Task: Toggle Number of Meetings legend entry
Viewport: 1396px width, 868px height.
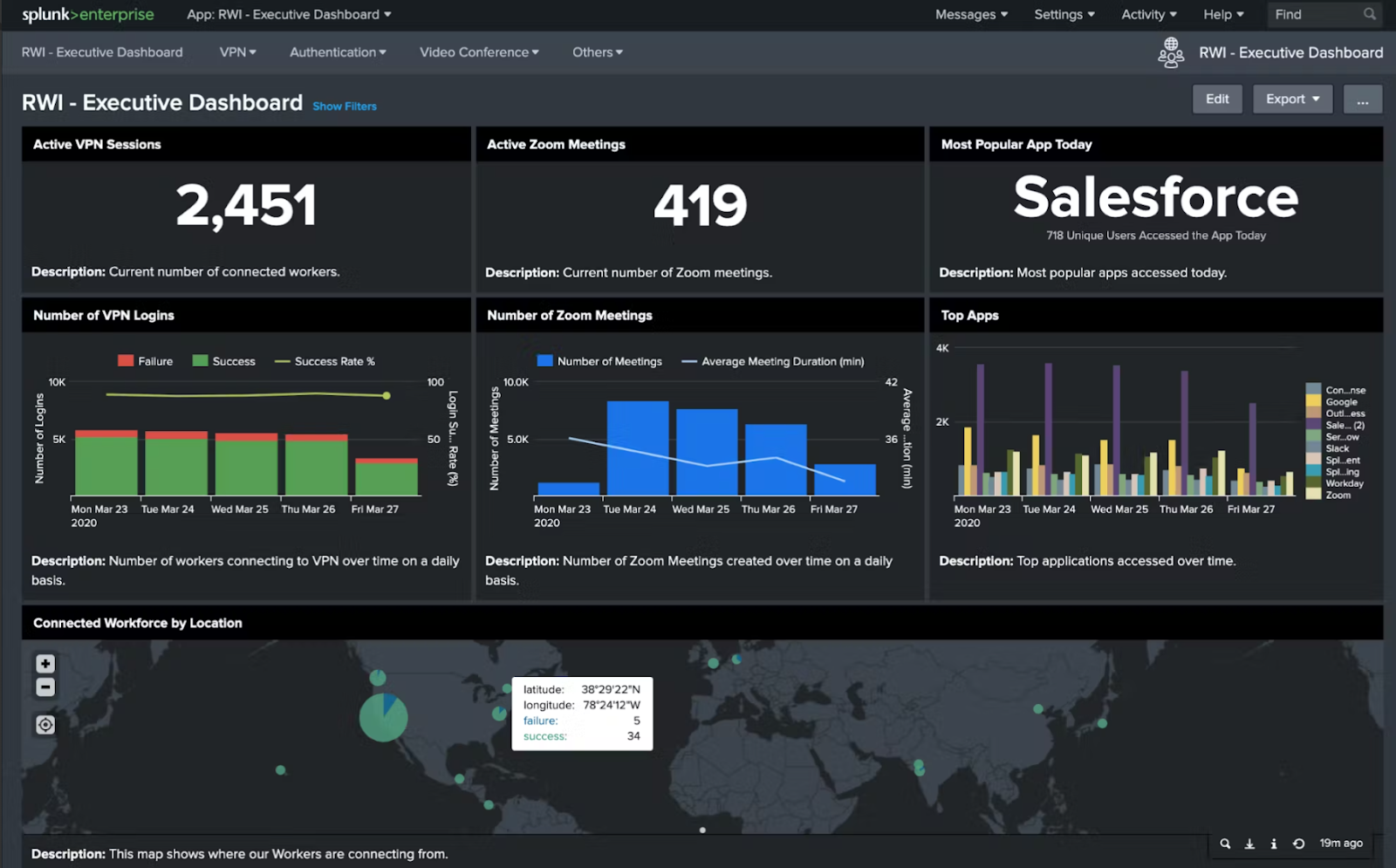Action: [599, 361]
